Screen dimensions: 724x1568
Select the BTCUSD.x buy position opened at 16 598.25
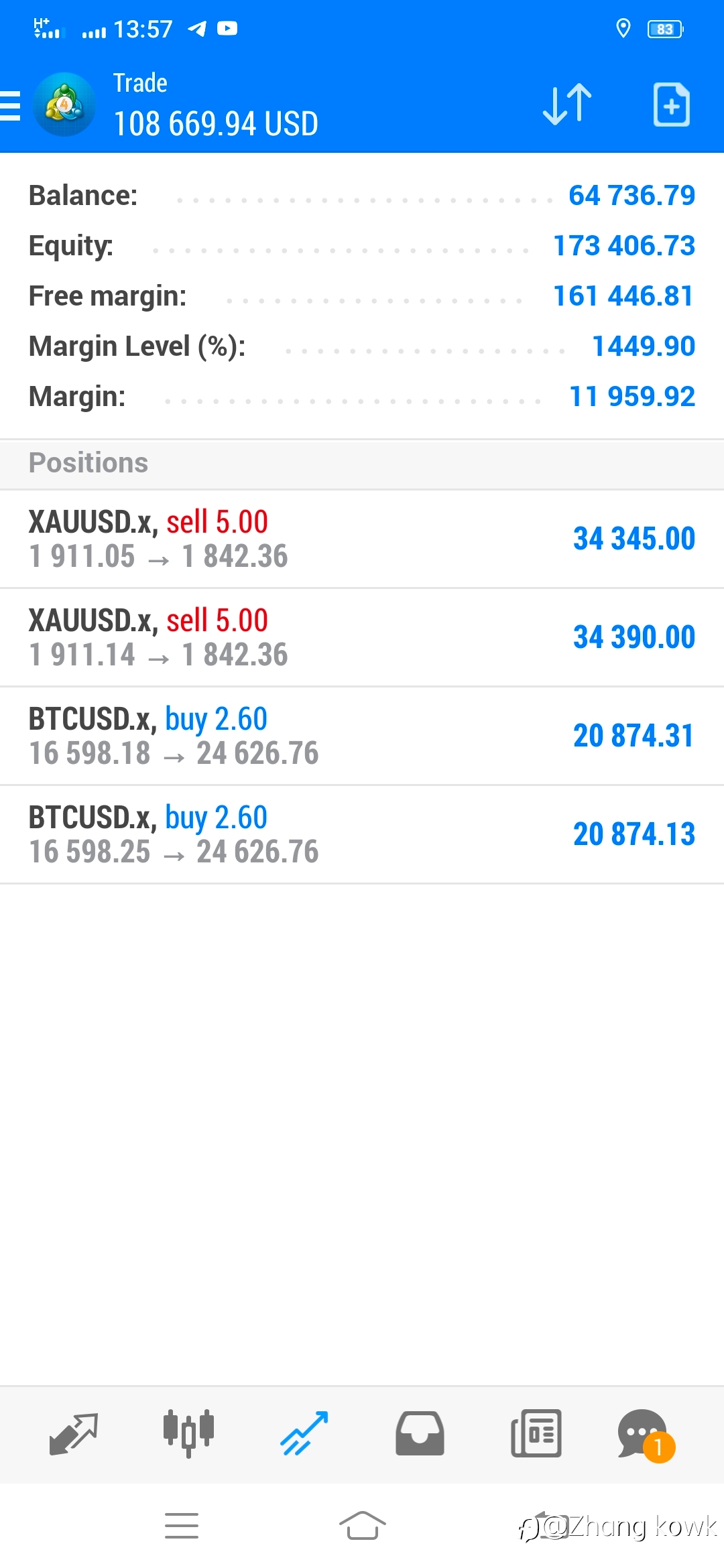pyautogui.click(x=362, y=835)
